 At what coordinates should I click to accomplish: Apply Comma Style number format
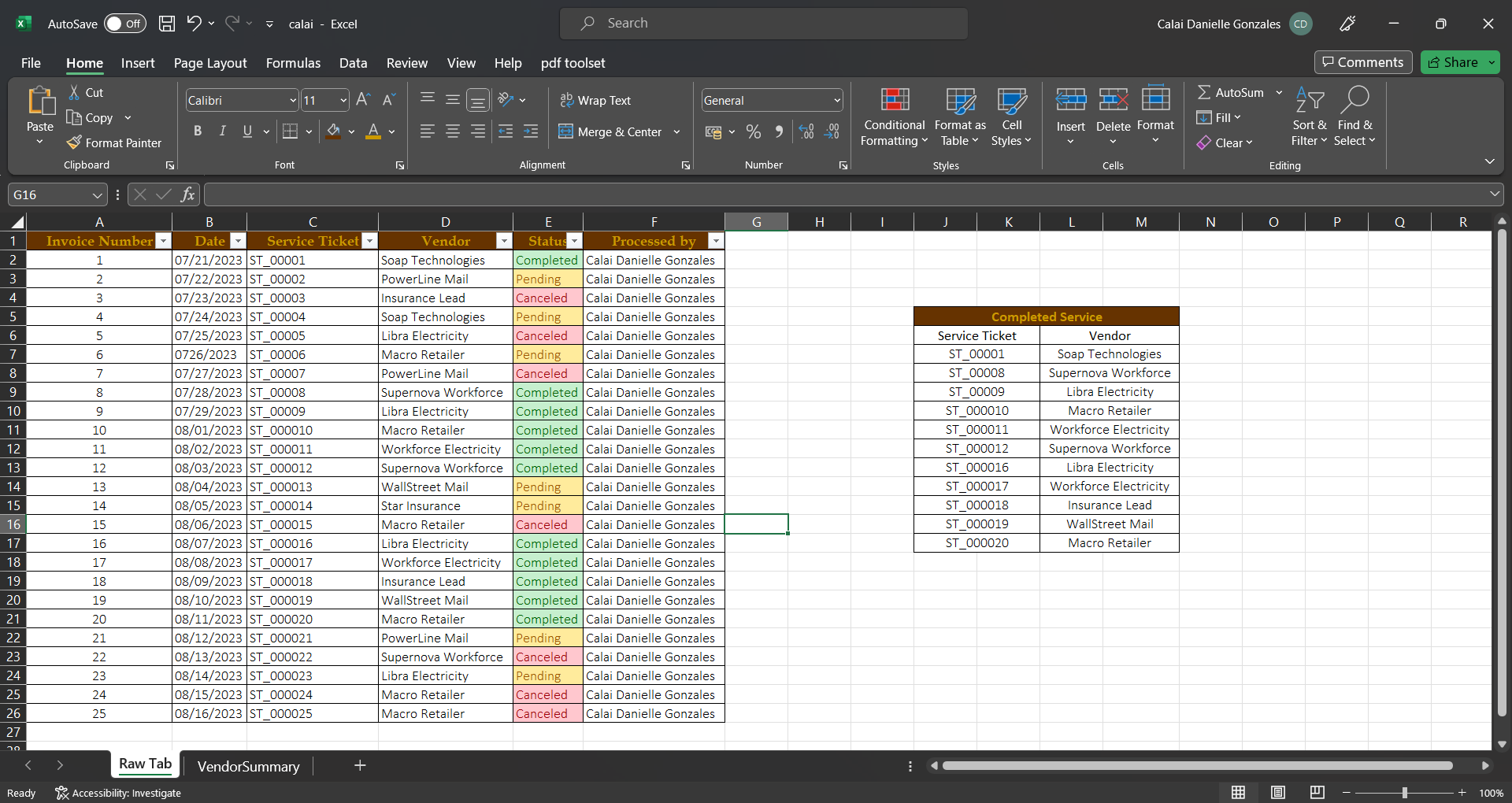tap(779, 131)
